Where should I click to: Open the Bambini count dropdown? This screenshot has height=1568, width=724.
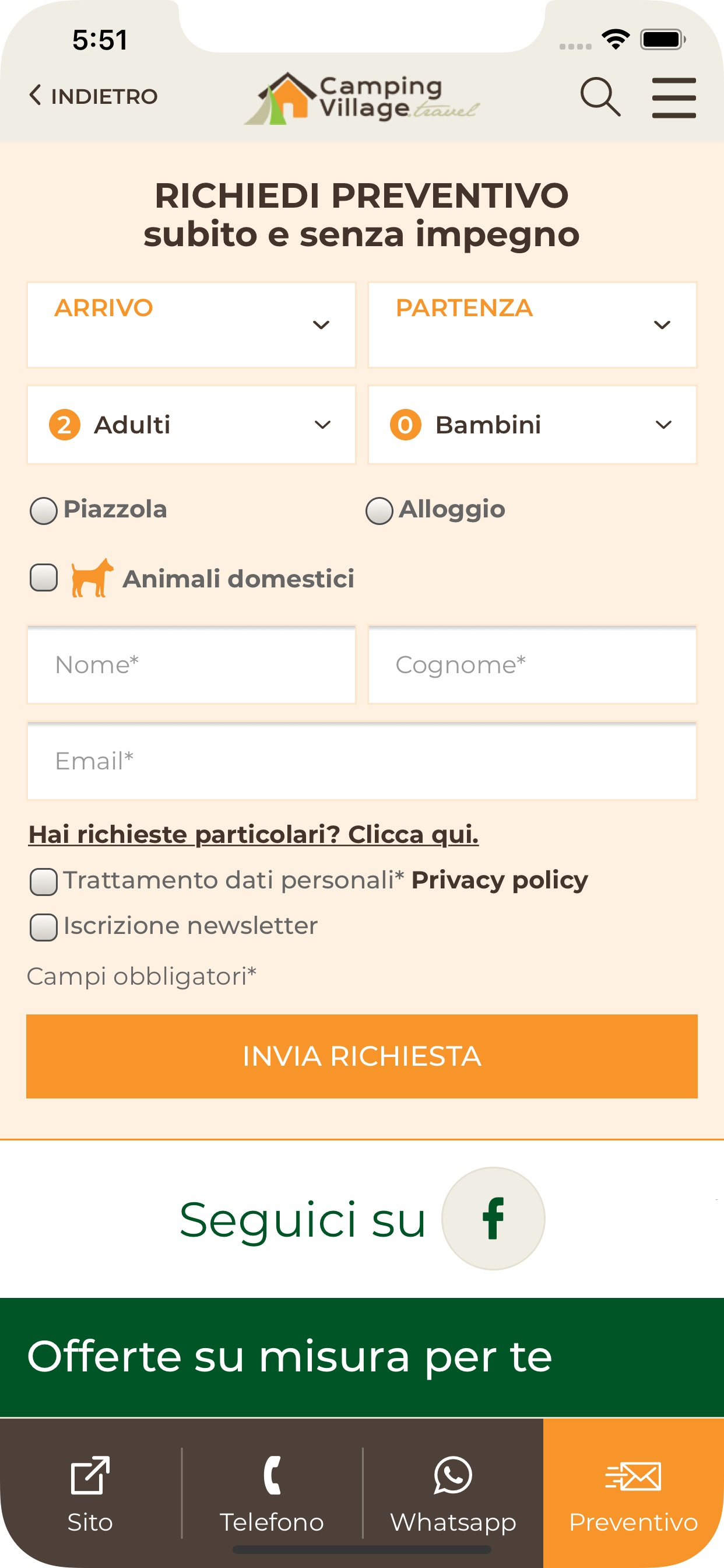532,424
